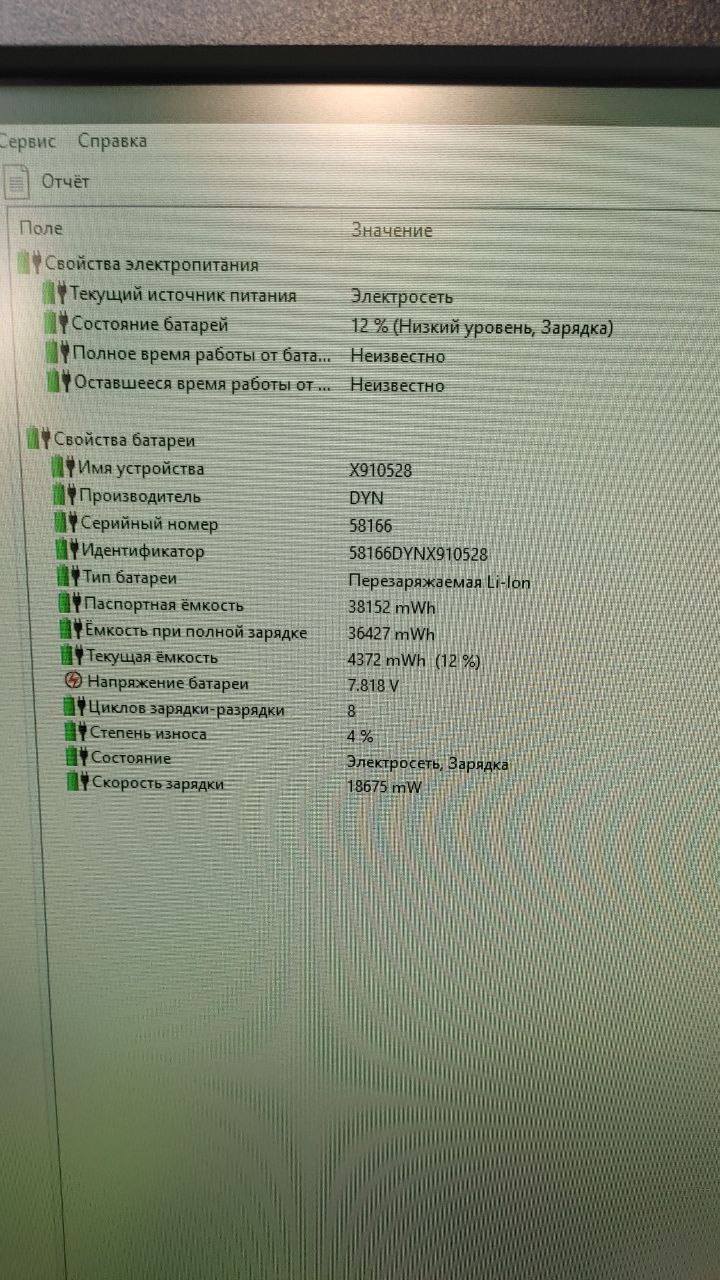Click the charge rate value 18675 mW

384,788
